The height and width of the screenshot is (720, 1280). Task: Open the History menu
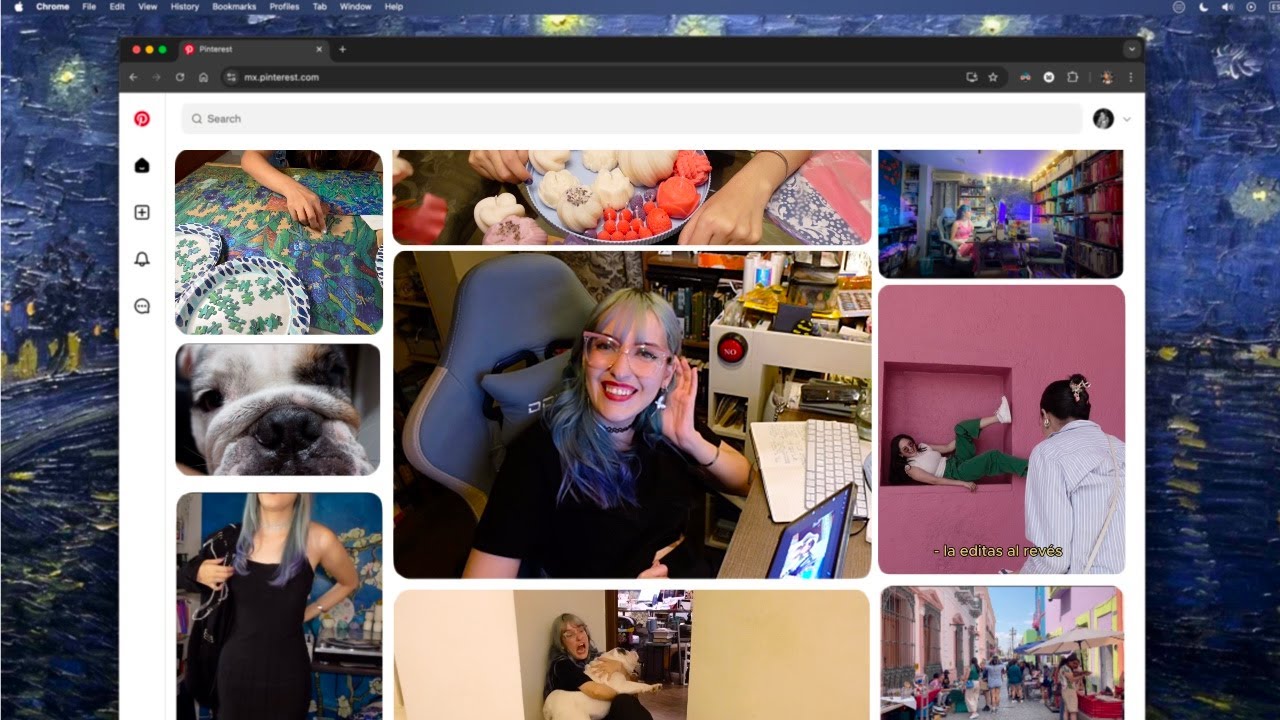(185, 6)
